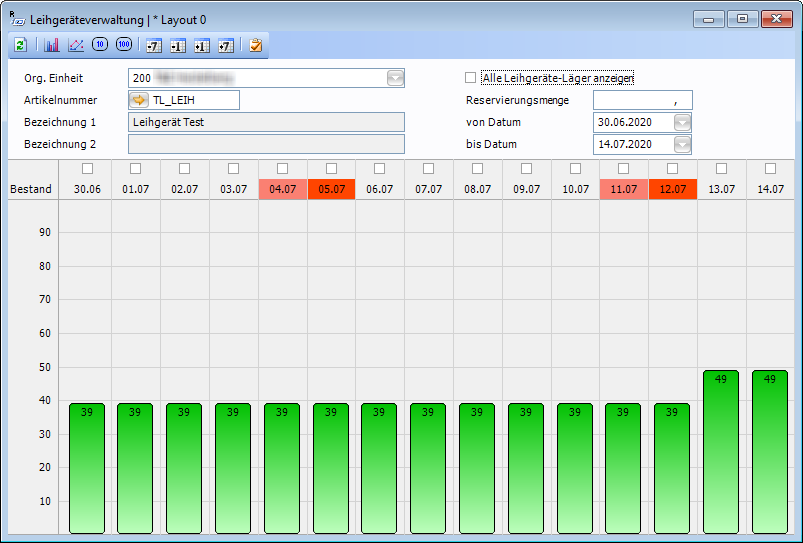Viewport: 803px width, 543px height.
Task: Click the red 05.07 date header
Action: point(332,189)
